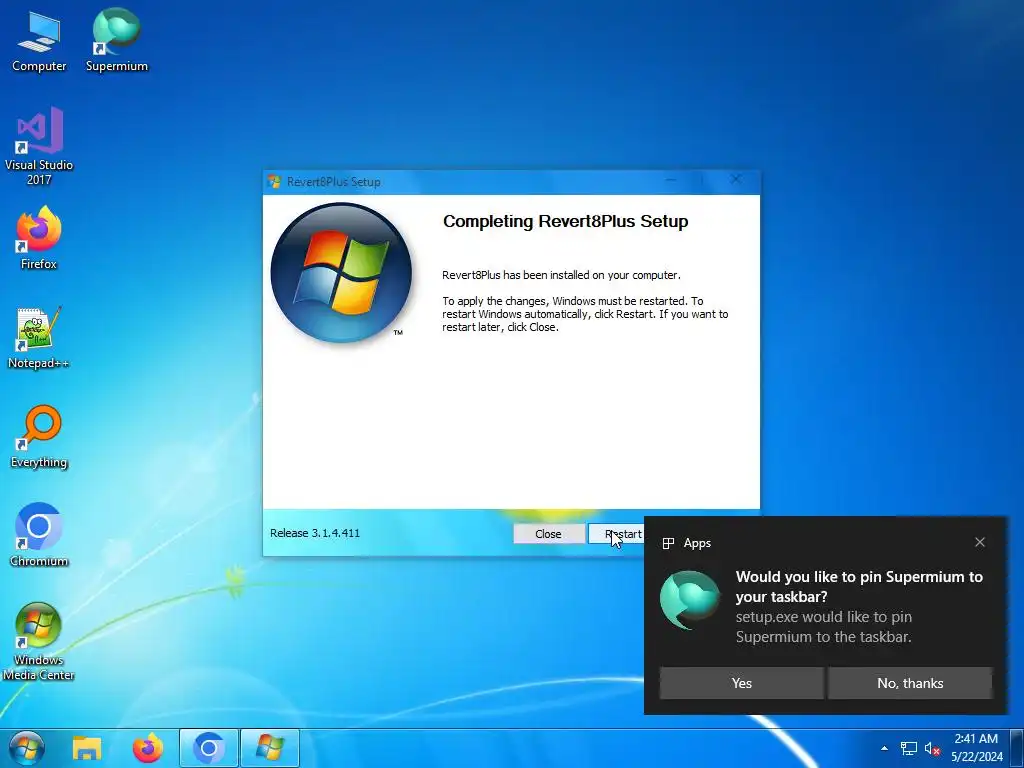
Task: Select the Everything search desktop shortcut
Action: pyautogui.click(x=39, y=436)
